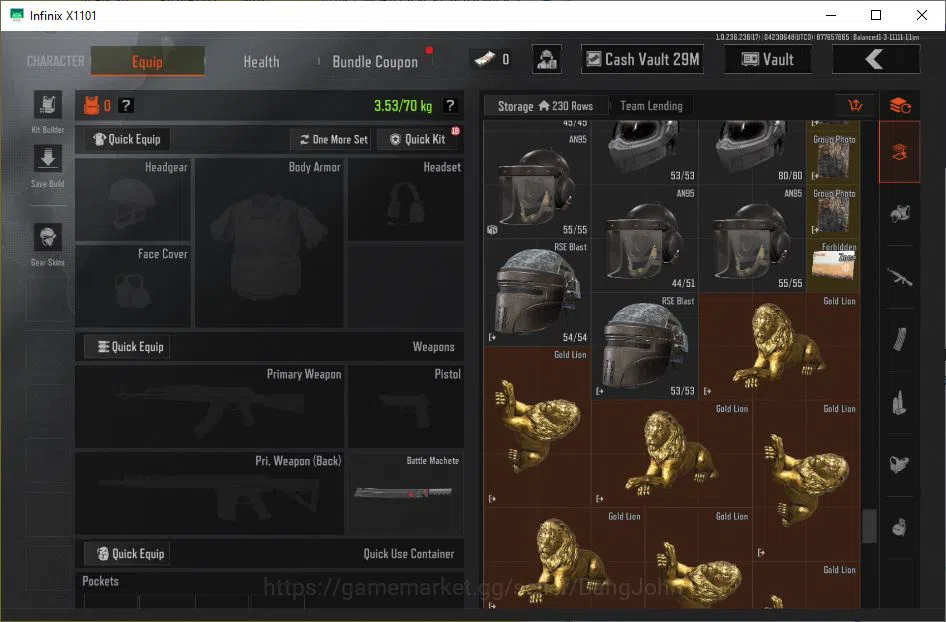Image resolution: width=946 pixels, height=622 pixels.
Task: Click the Quick Kit button
Action: 417,139
